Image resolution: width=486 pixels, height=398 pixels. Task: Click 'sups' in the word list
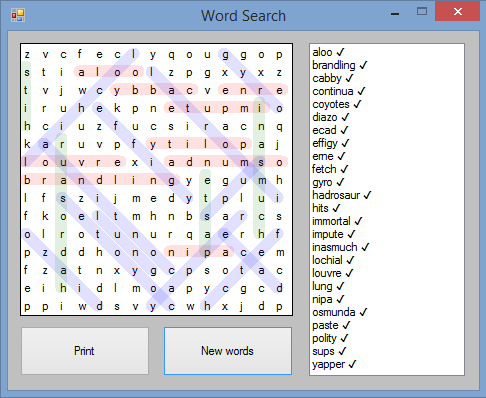[329, 351]
